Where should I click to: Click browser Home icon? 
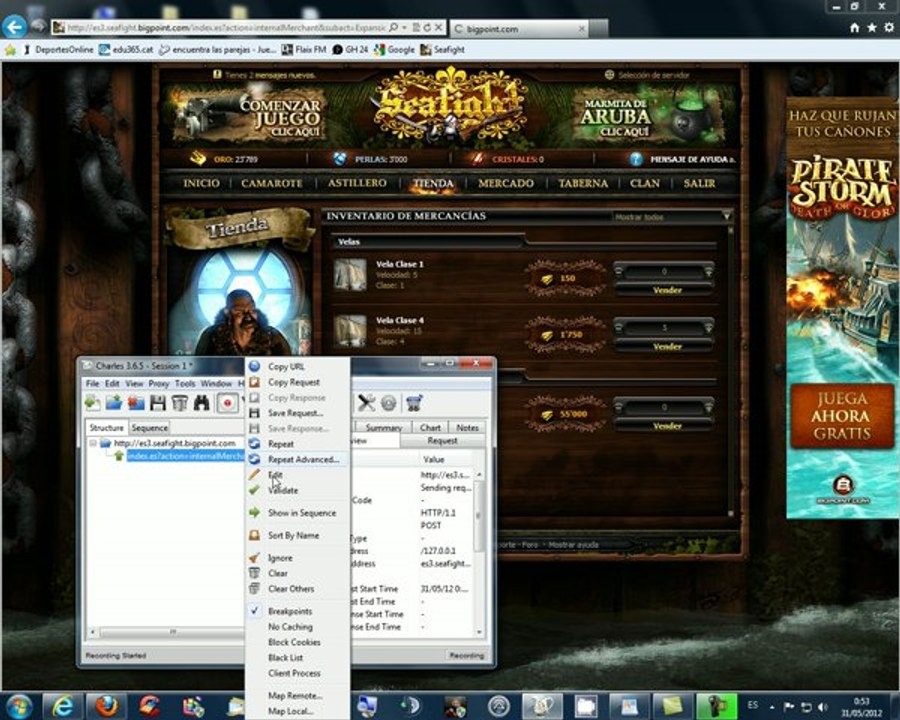pos(855,28)
